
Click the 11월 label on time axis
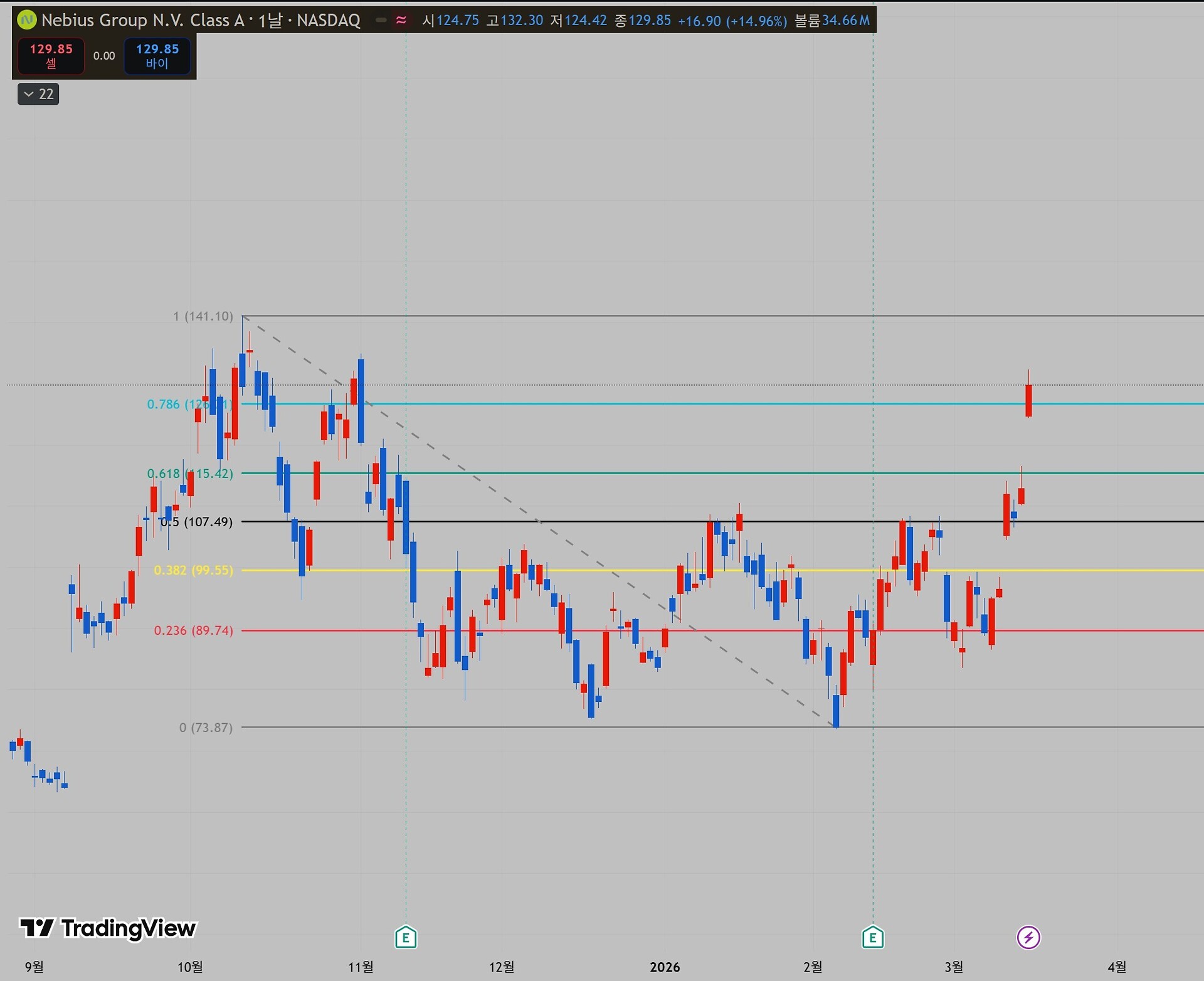361,967
